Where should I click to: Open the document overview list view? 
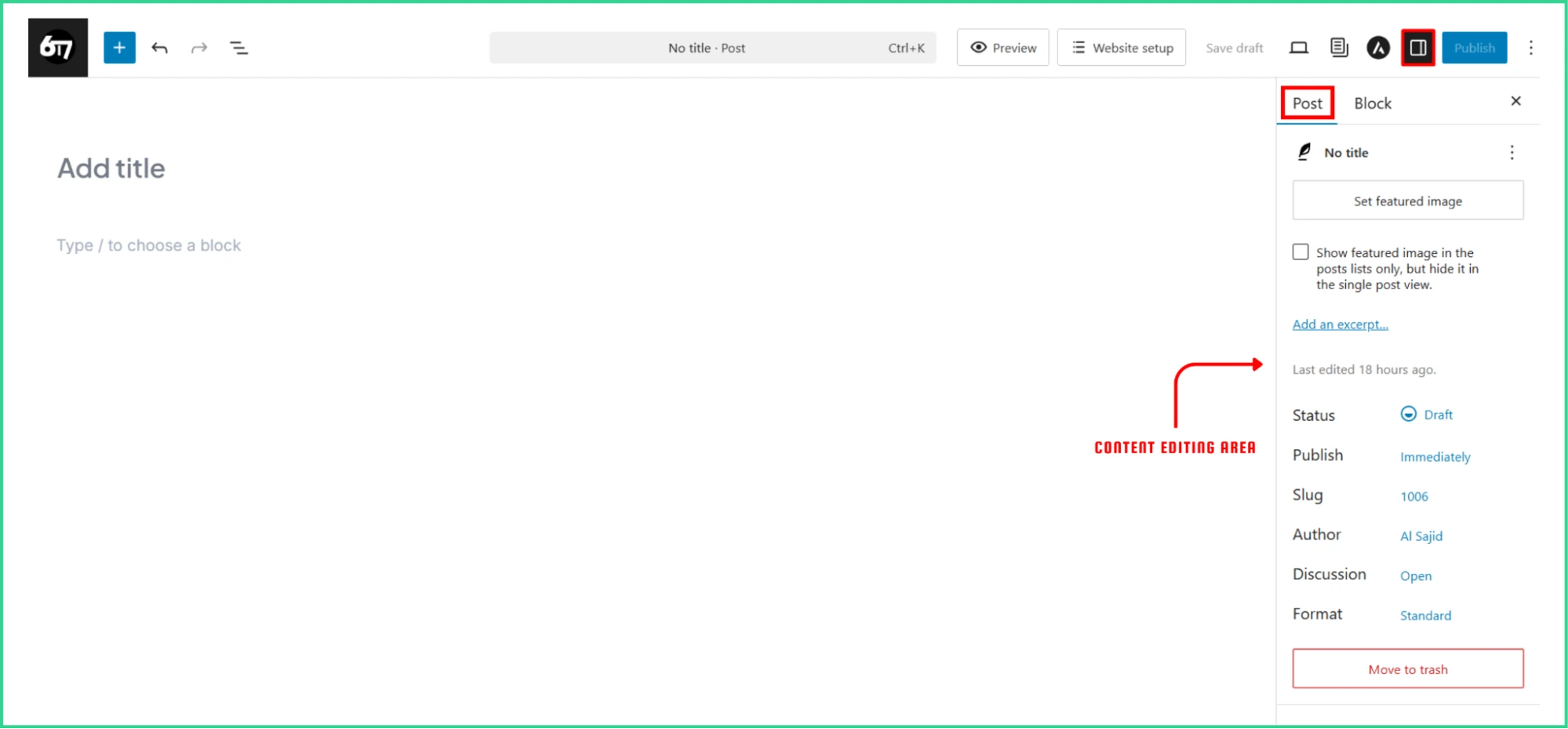pyautogui.click(x=238, y=48)
